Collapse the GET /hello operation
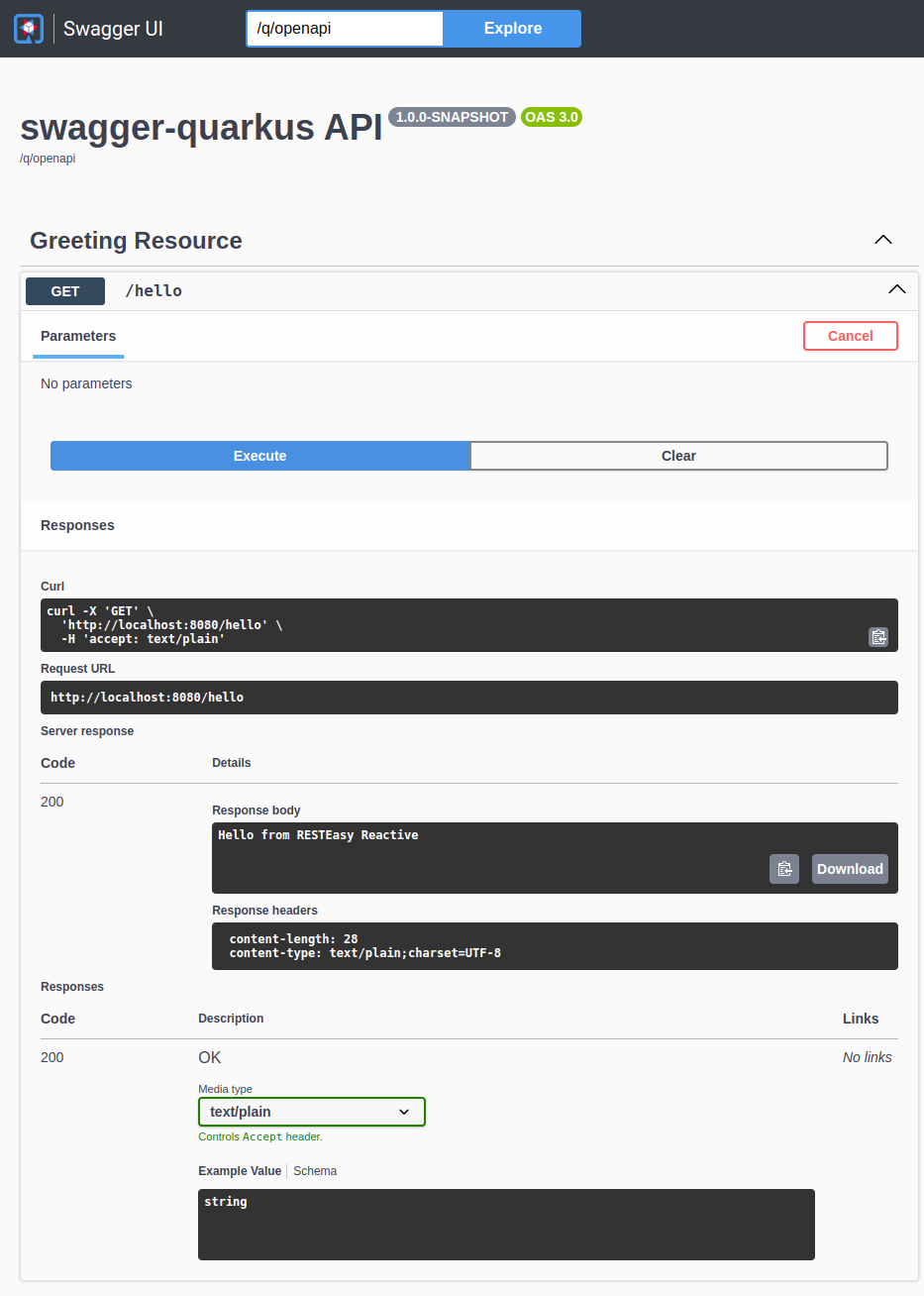The image size is (924, 1296). coord(897,289)
